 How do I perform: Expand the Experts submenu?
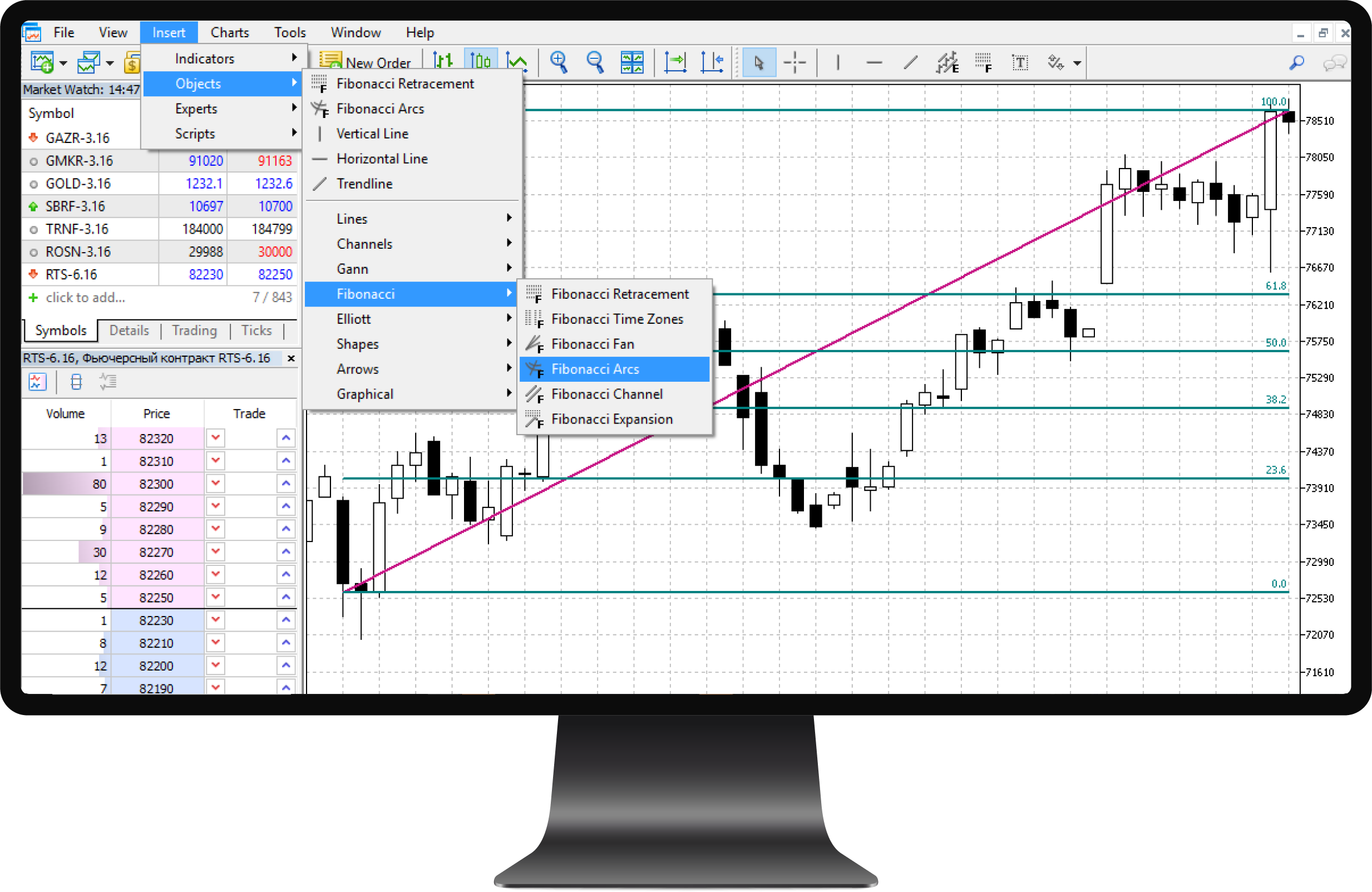click(222, 109)
